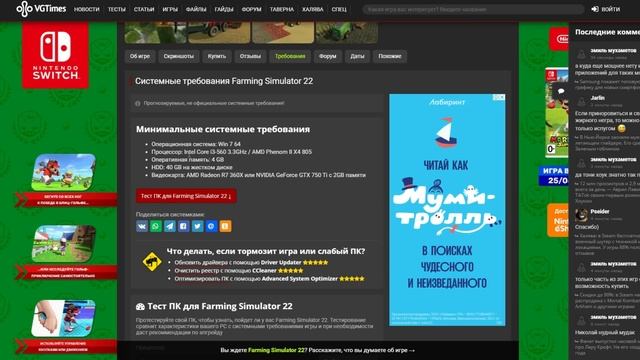
Task: Open the VGTimes logo home link
Action: pos(41,9)
